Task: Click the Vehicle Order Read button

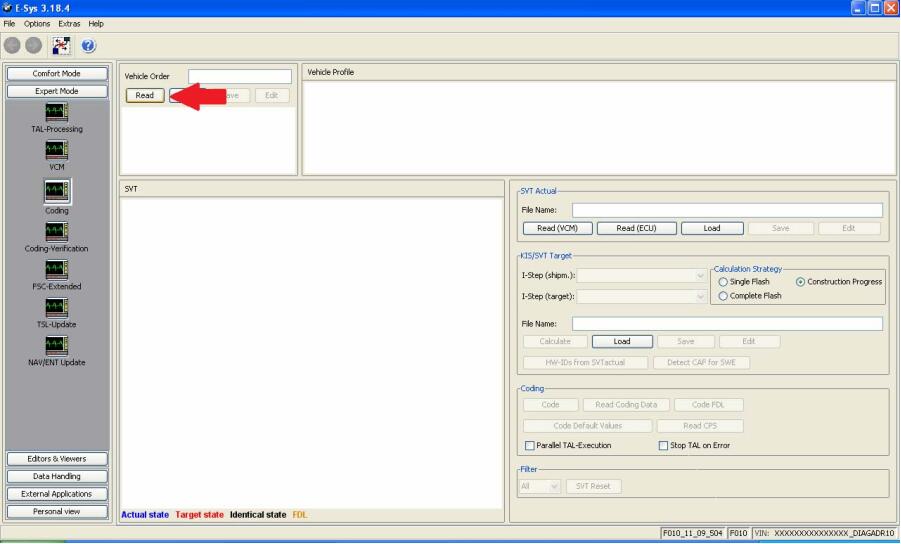Action: pos(145,95)
